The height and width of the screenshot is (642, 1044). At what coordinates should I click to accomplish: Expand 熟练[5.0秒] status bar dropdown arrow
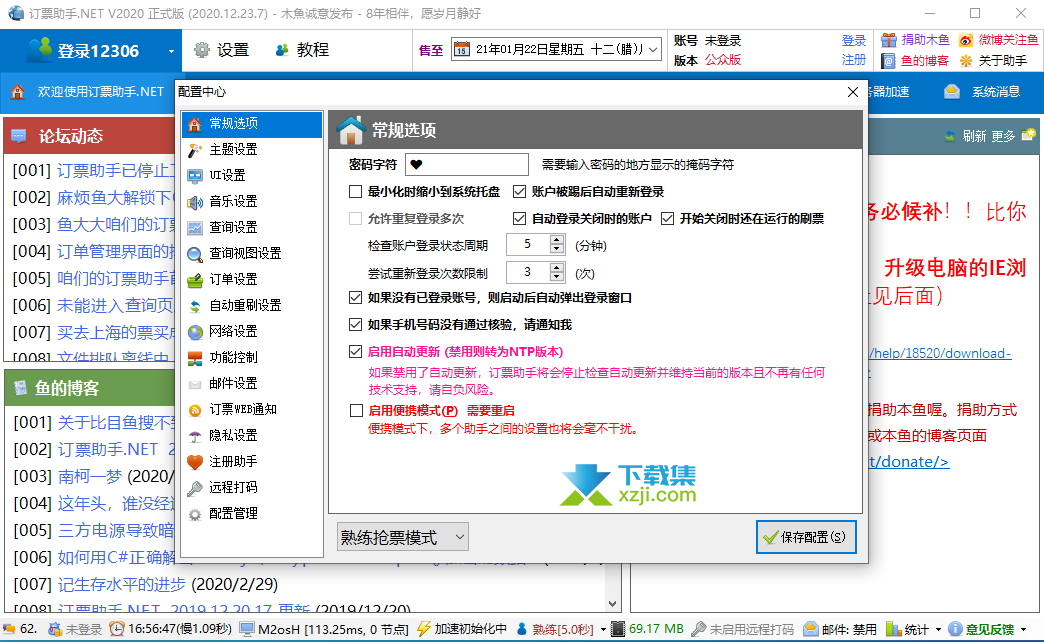pos(603,629)
